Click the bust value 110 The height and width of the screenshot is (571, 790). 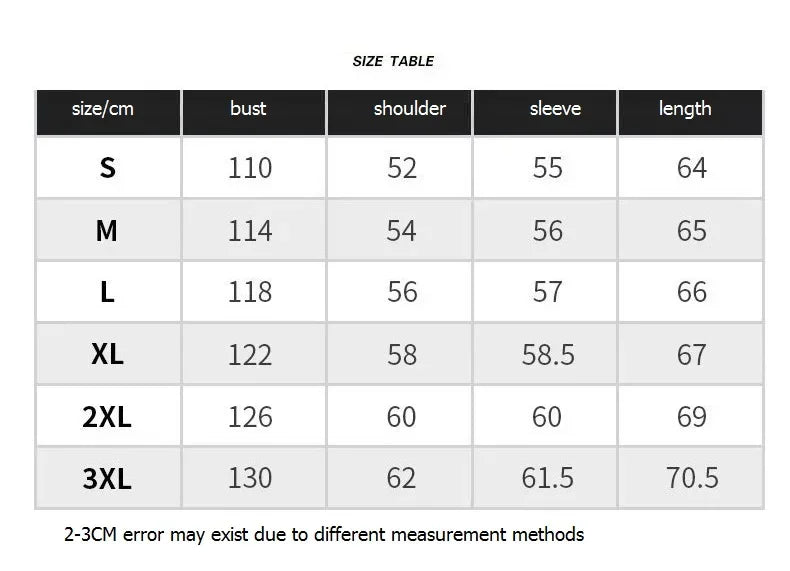pos(250,168)
